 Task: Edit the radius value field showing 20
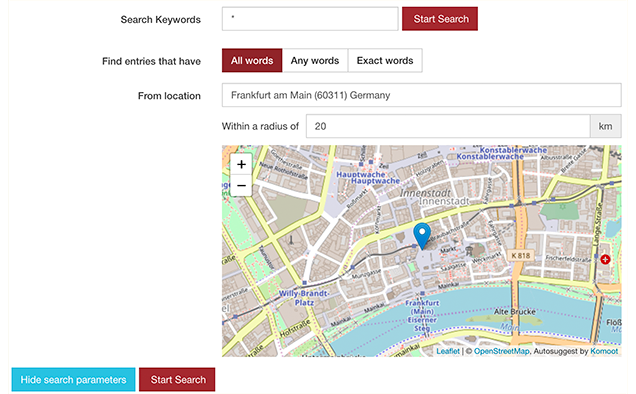448,126
